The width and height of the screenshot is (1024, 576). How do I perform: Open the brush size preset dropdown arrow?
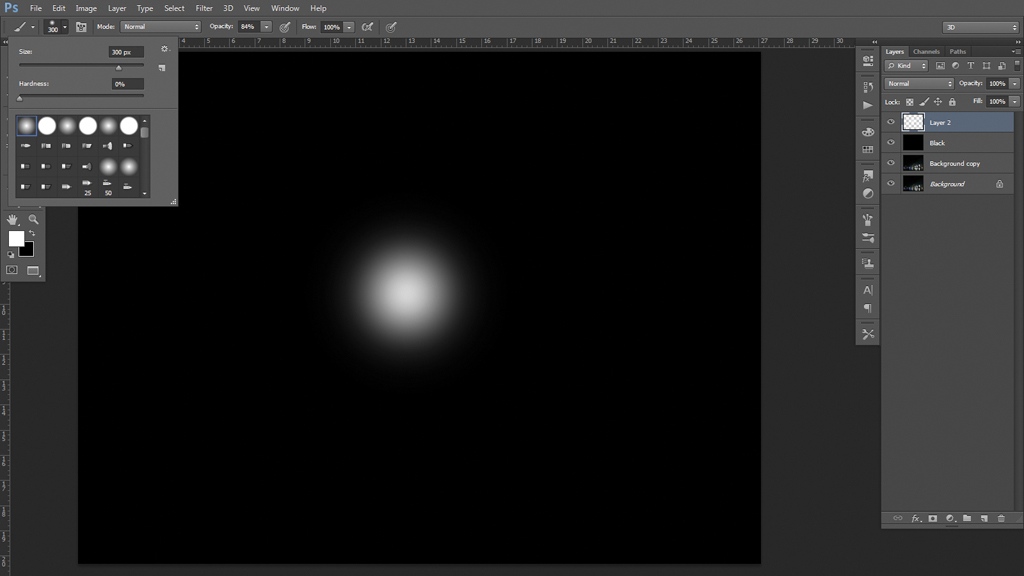[65, 27]
